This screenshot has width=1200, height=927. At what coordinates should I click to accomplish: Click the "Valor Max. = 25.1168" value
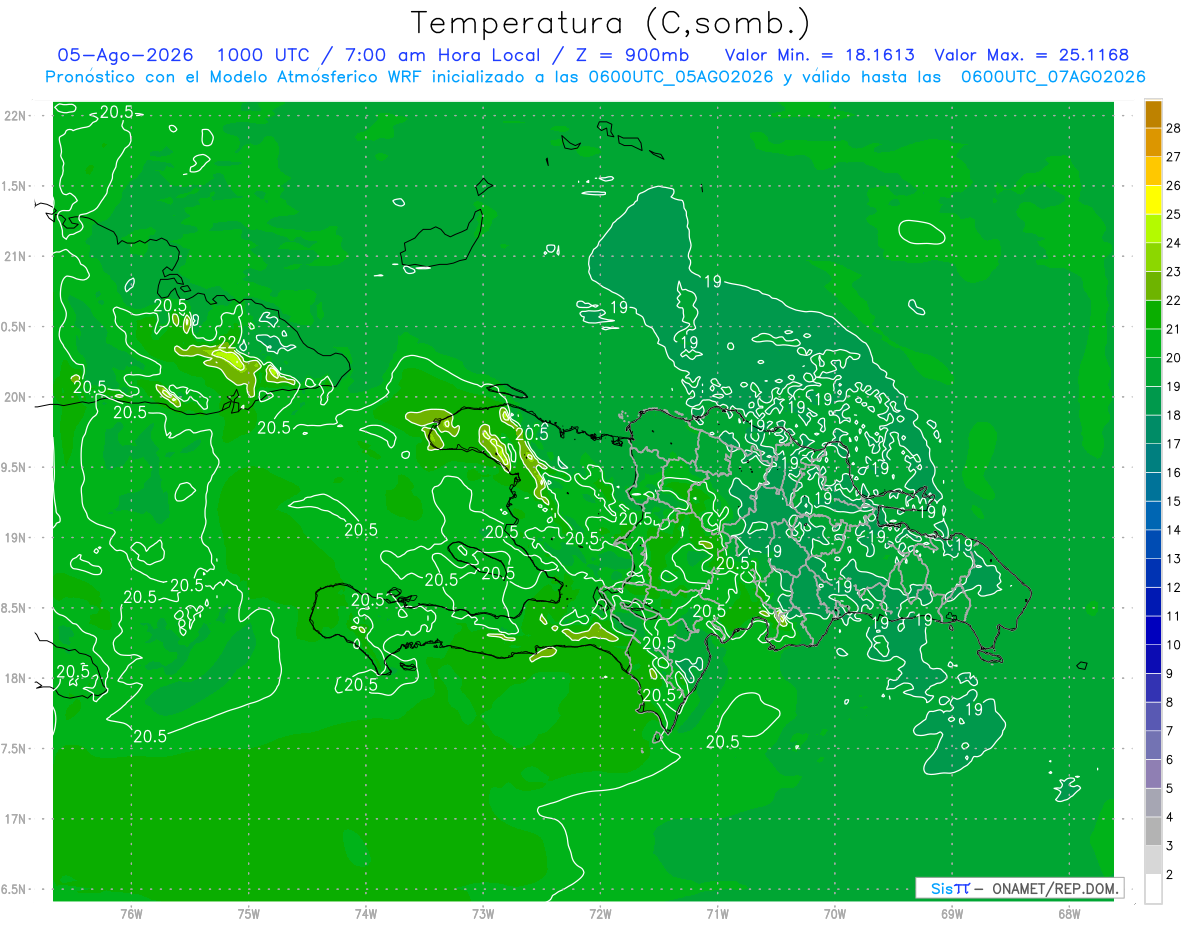pos(1031,55)
